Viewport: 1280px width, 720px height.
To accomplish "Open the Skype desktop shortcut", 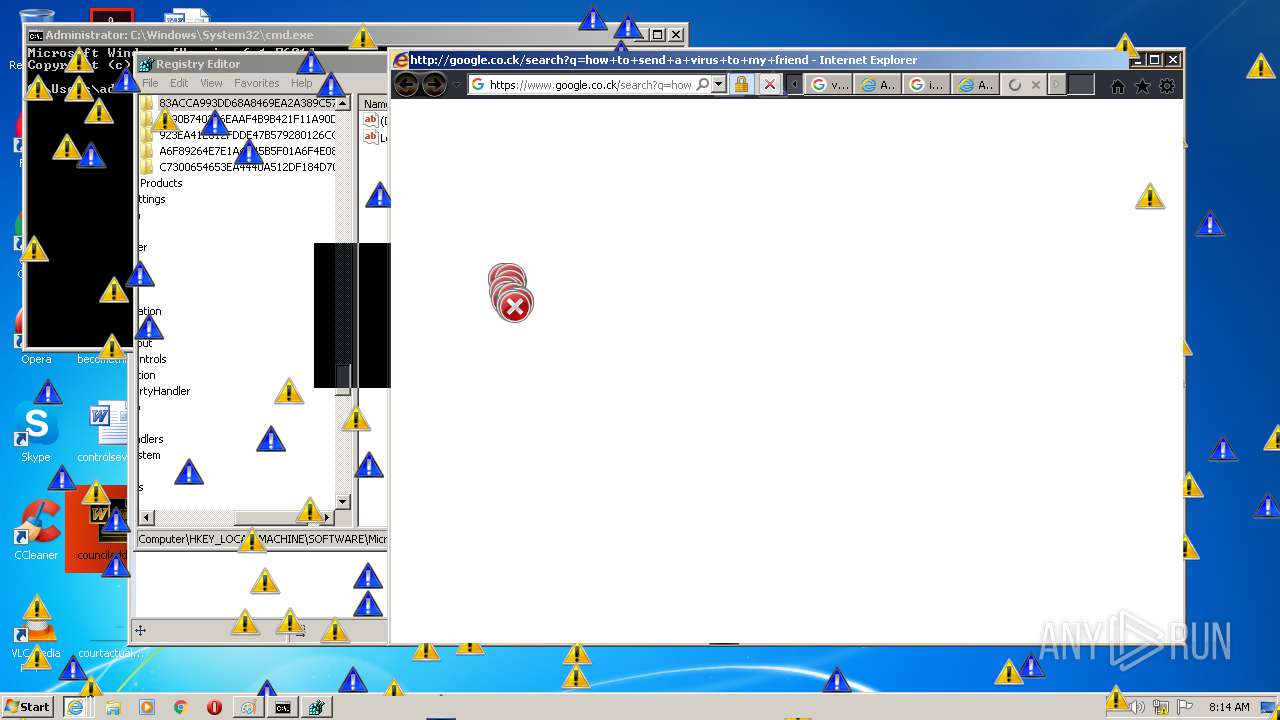I will point(36,432).
